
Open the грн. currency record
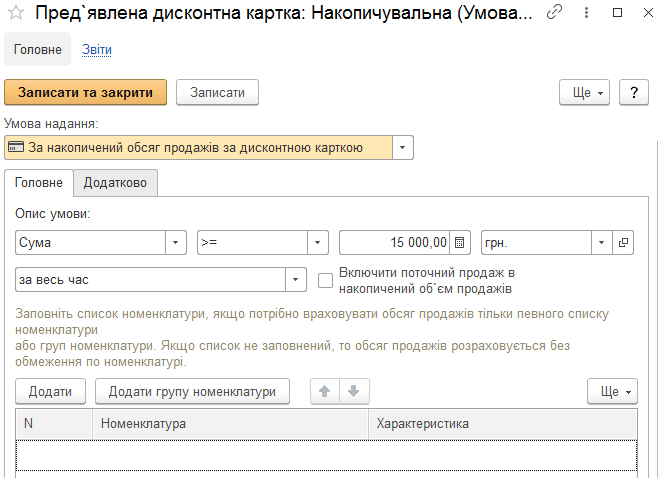(623, 243)
